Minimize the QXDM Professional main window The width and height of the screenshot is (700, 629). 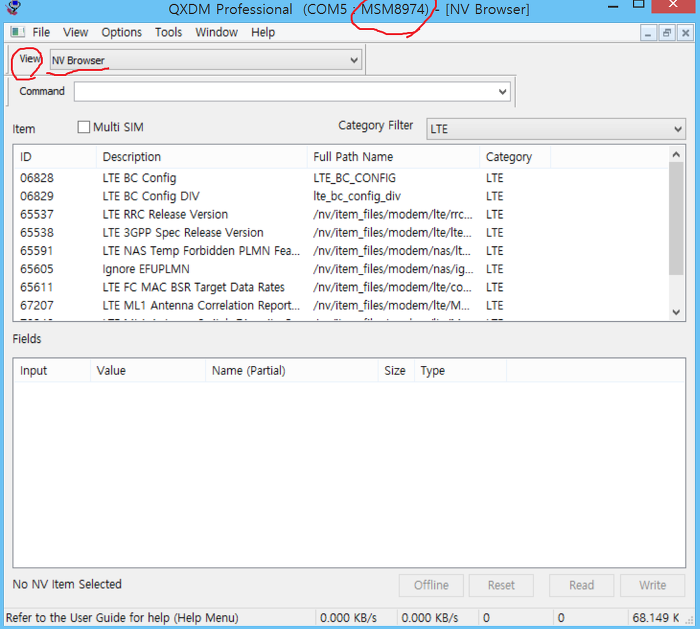(x=613, y=6)
